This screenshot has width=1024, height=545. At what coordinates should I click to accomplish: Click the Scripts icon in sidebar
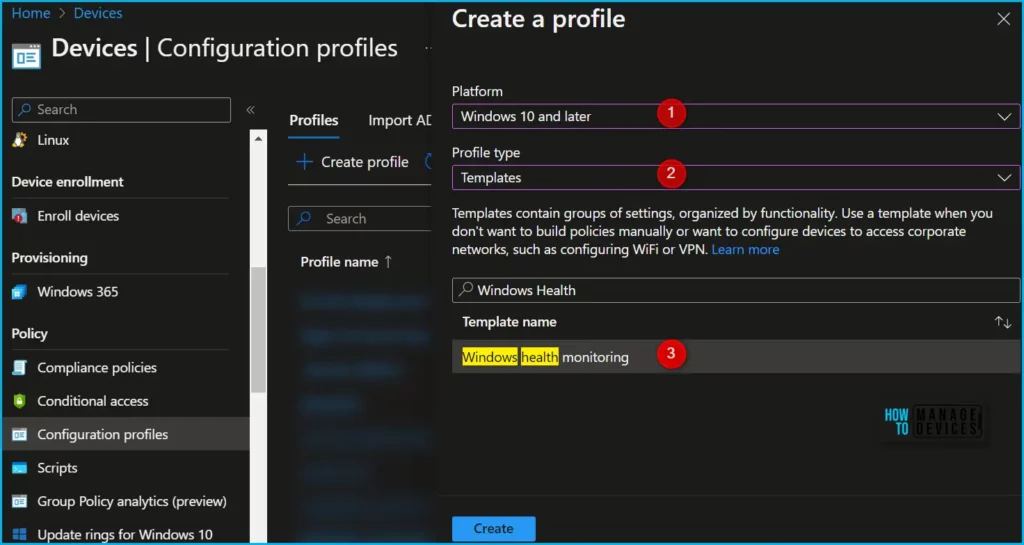pos(20,468)
